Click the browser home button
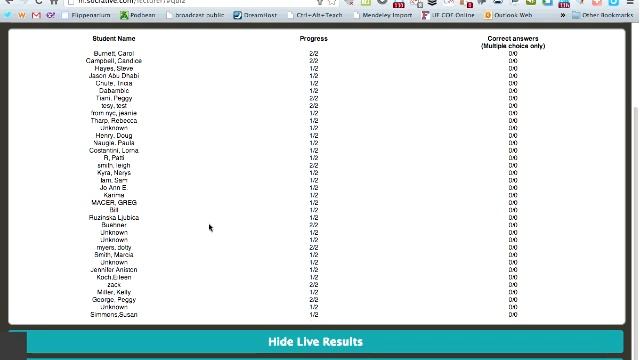The height and width of the screenshot is (360, 640). pos(54,2)
